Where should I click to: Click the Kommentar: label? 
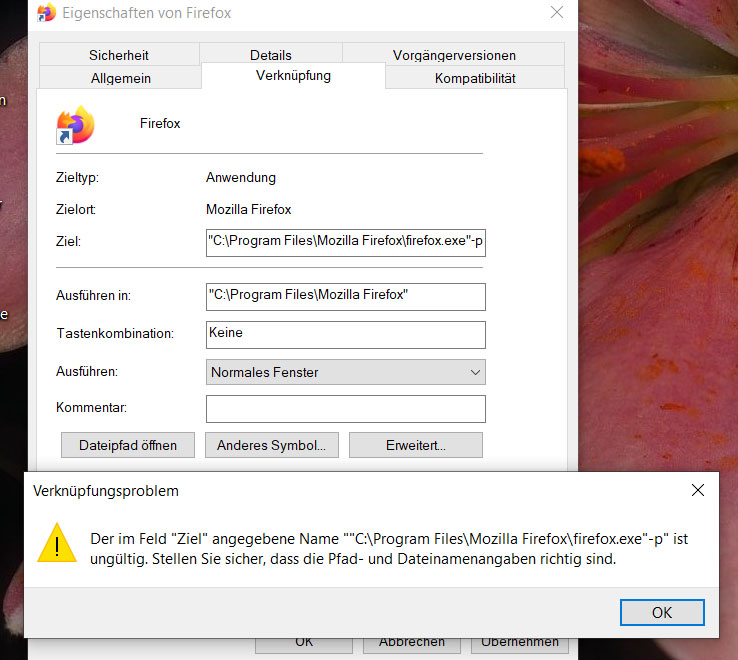pyautogui.click(x=91, y=407)
